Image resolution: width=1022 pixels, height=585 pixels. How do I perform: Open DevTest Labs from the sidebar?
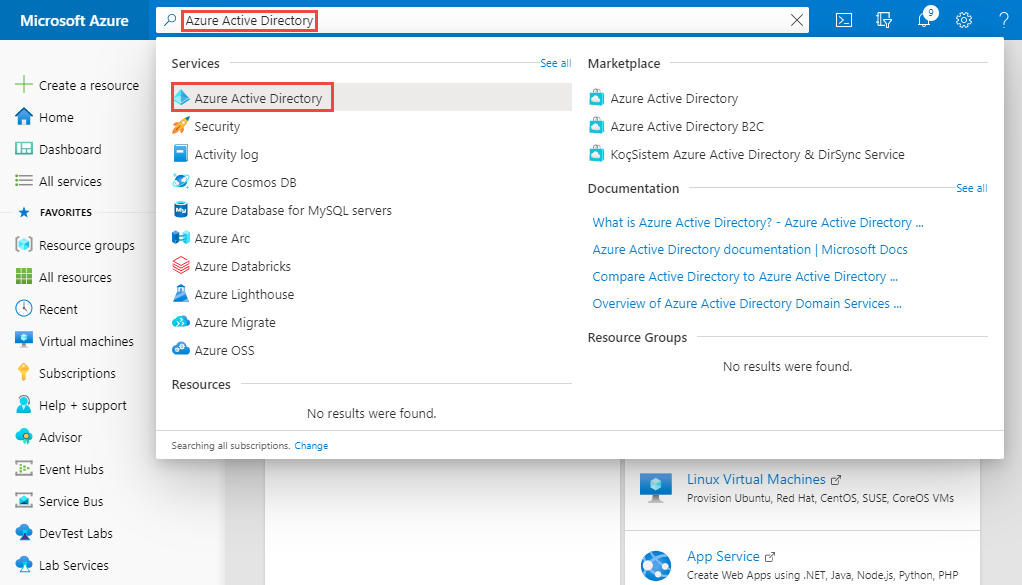(75, 533)
